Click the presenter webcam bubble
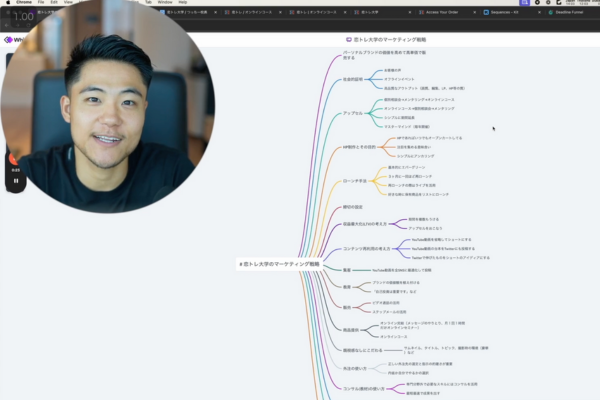Screen dimensions: 600x400 (108, 106)
